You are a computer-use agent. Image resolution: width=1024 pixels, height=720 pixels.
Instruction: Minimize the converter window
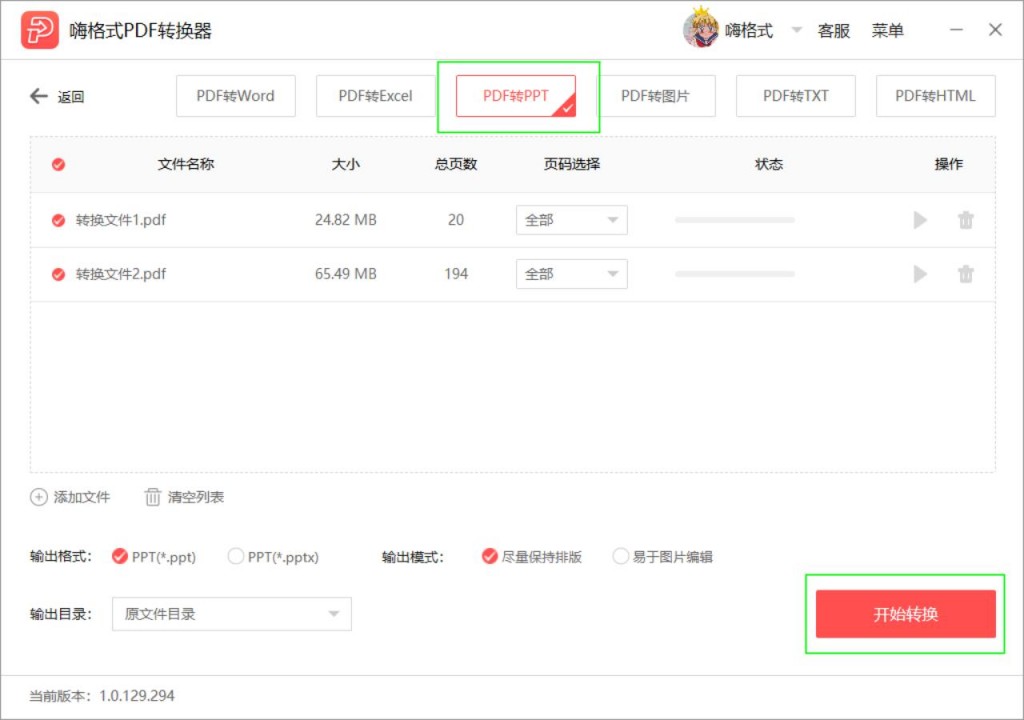[956, 29]
